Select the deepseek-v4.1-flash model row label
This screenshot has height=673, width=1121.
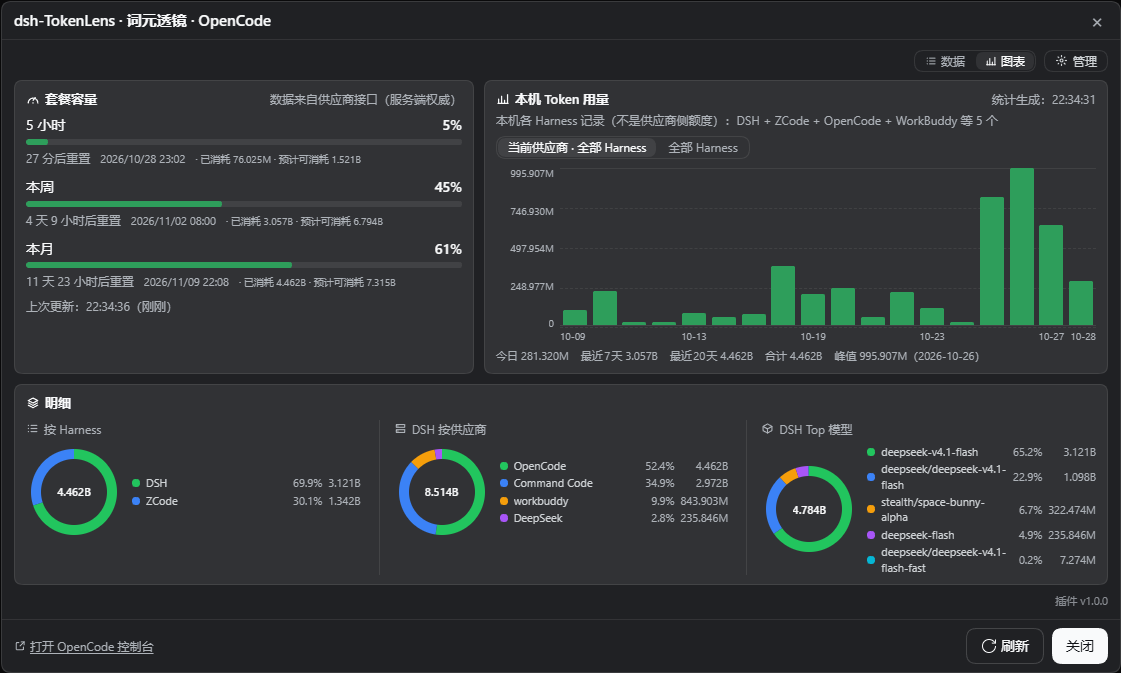coord(929,452)
